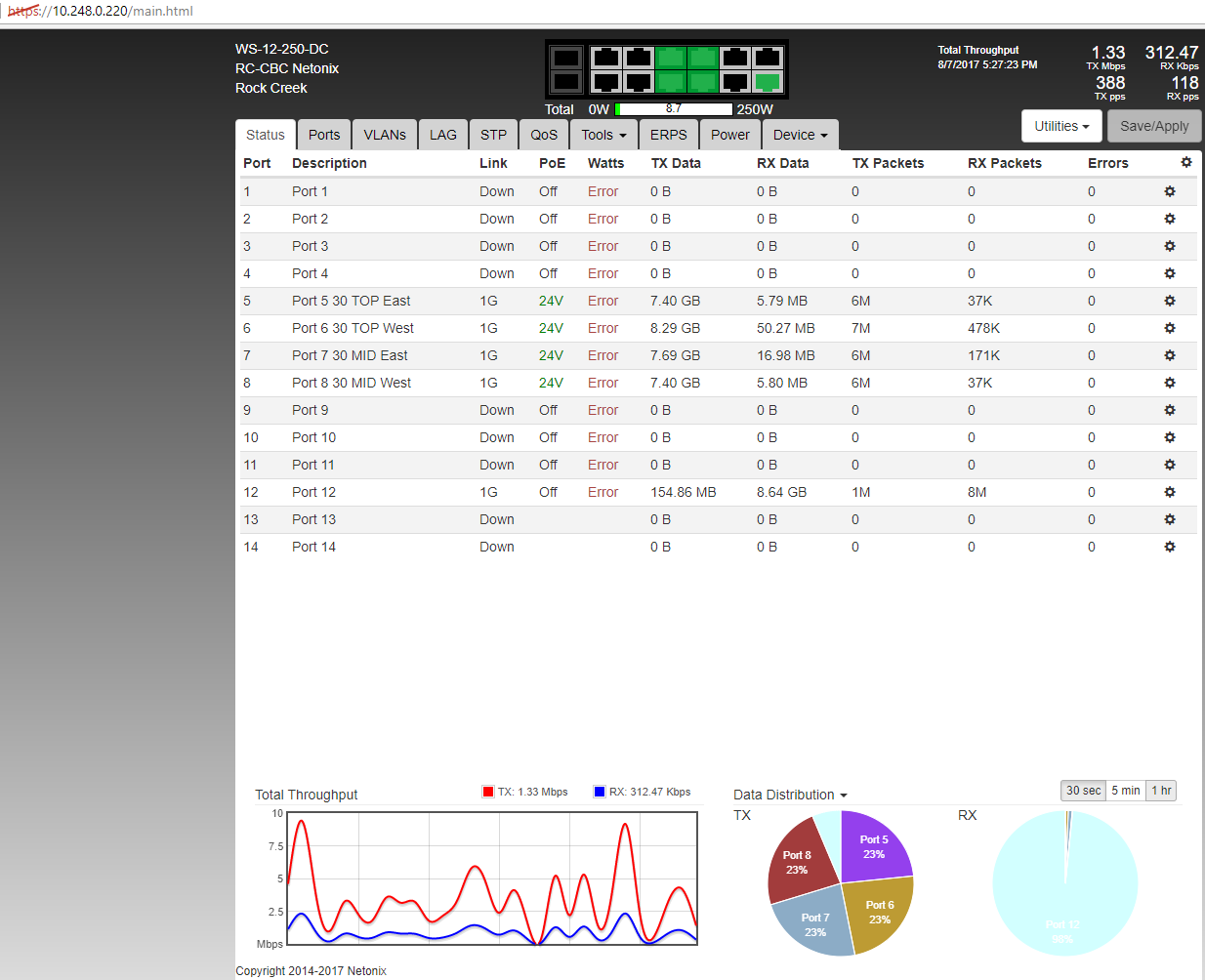Click the Save/Apply button
1205x980 pixels.
coord(1154,126)
